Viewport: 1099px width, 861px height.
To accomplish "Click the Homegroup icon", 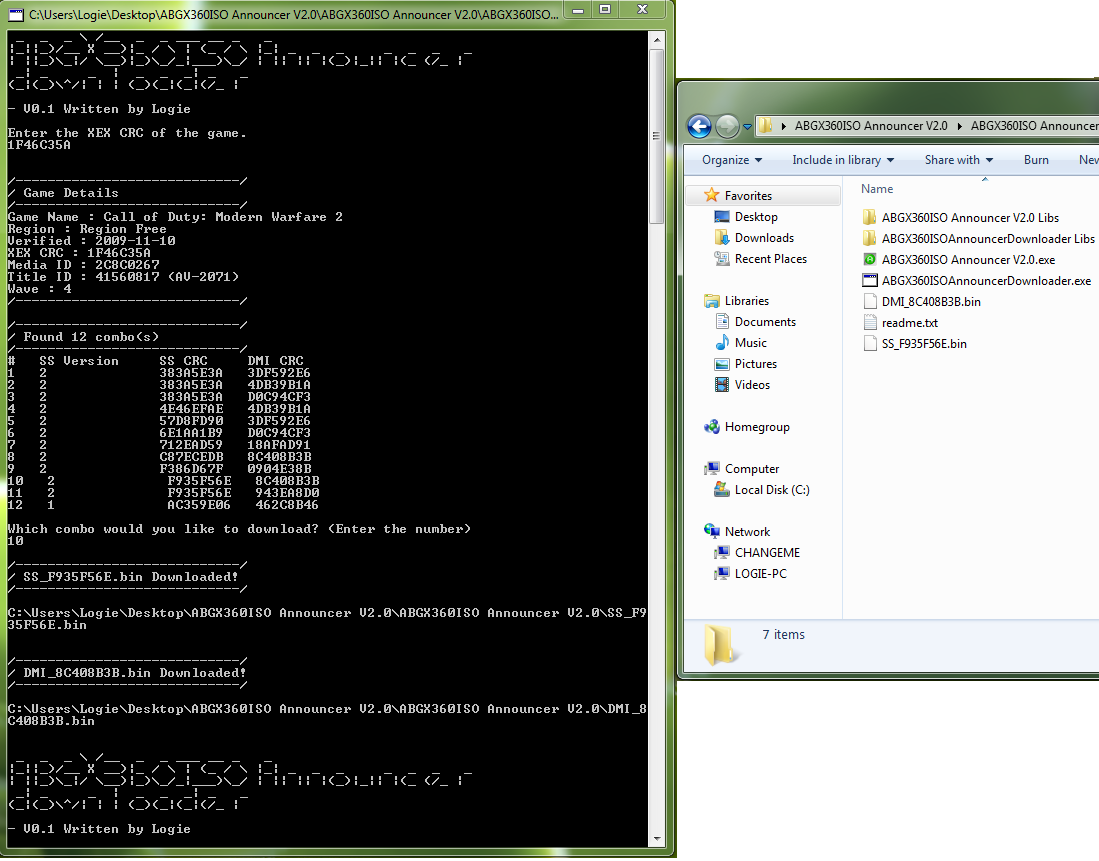I will 711,427.
